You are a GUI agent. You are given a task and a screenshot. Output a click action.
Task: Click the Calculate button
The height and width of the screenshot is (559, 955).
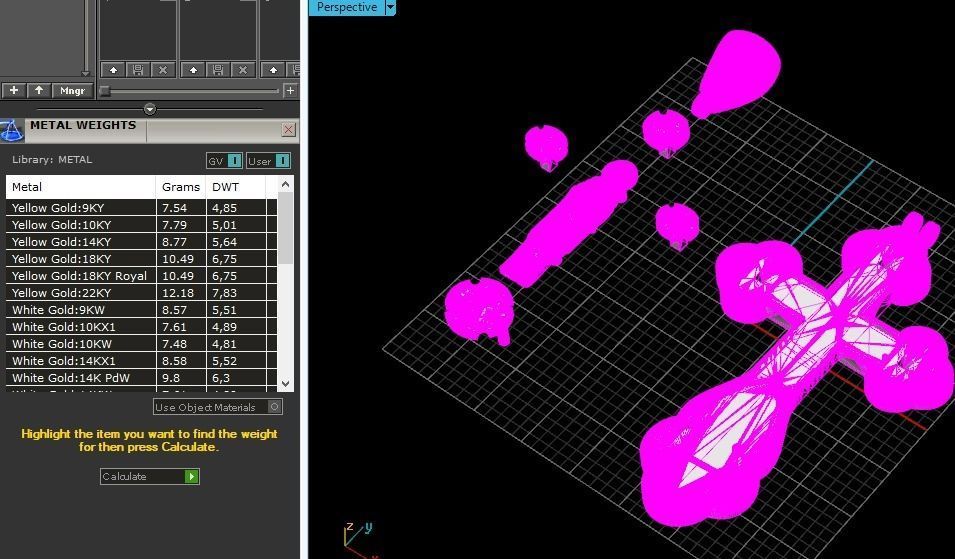tap(150, 476)
